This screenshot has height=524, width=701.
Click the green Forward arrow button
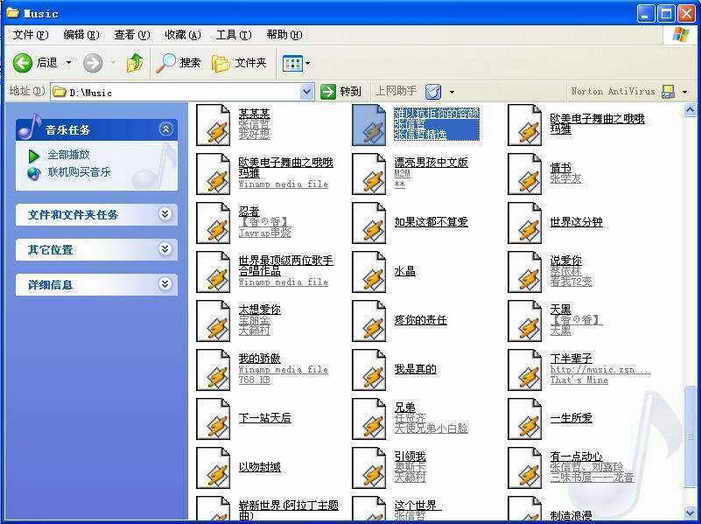coord(93,63)
